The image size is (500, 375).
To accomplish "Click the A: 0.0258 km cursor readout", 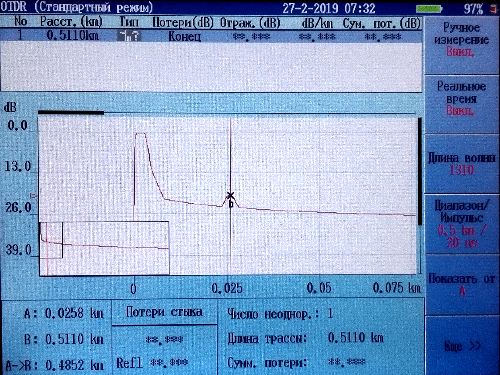I will (63, 313).
